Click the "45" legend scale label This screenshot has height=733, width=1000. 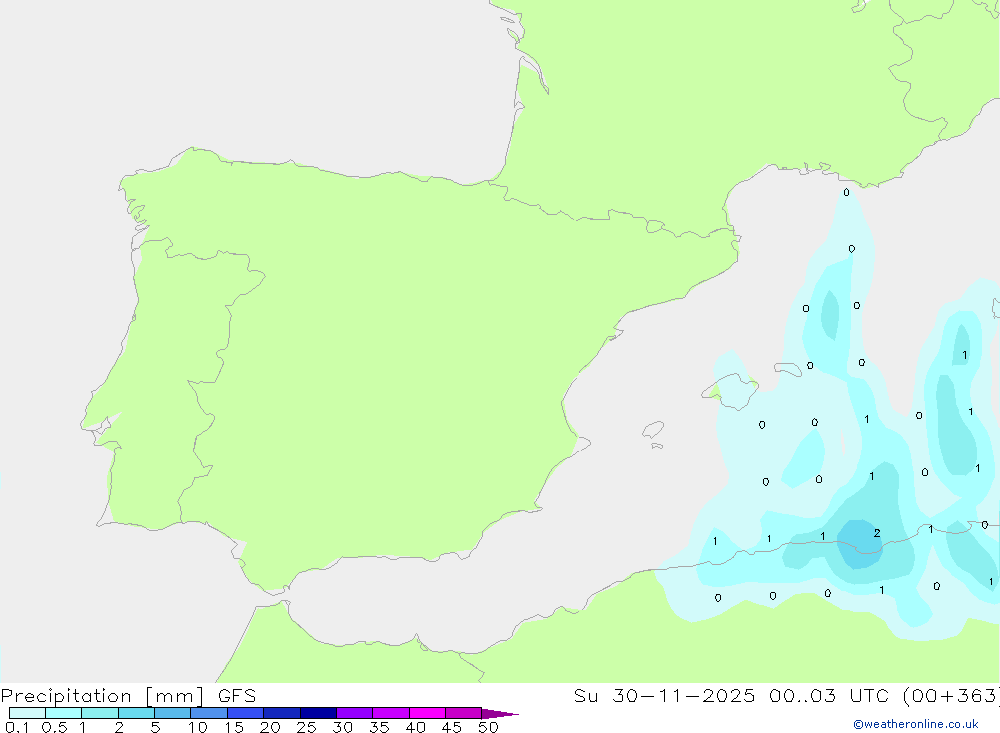[x=452, y=727]
